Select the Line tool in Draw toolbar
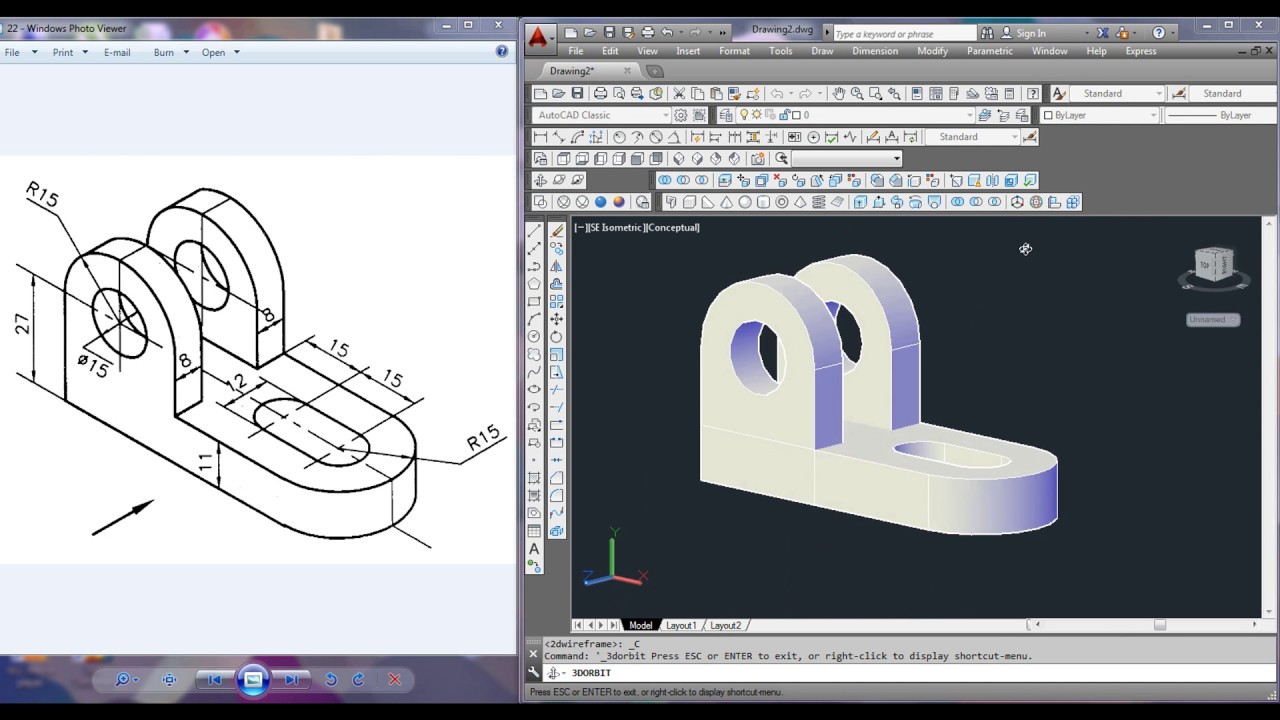 534,231
